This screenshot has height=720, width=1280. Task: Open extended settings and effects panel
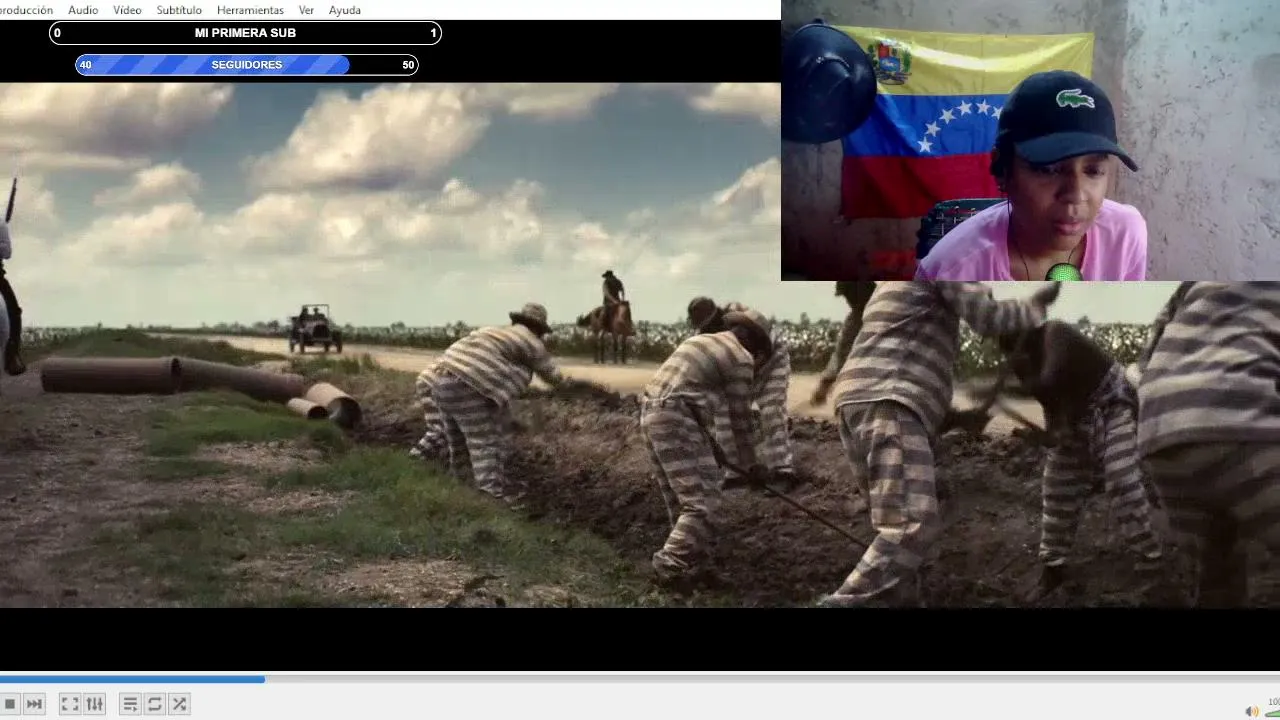click(x=95, y=704)
